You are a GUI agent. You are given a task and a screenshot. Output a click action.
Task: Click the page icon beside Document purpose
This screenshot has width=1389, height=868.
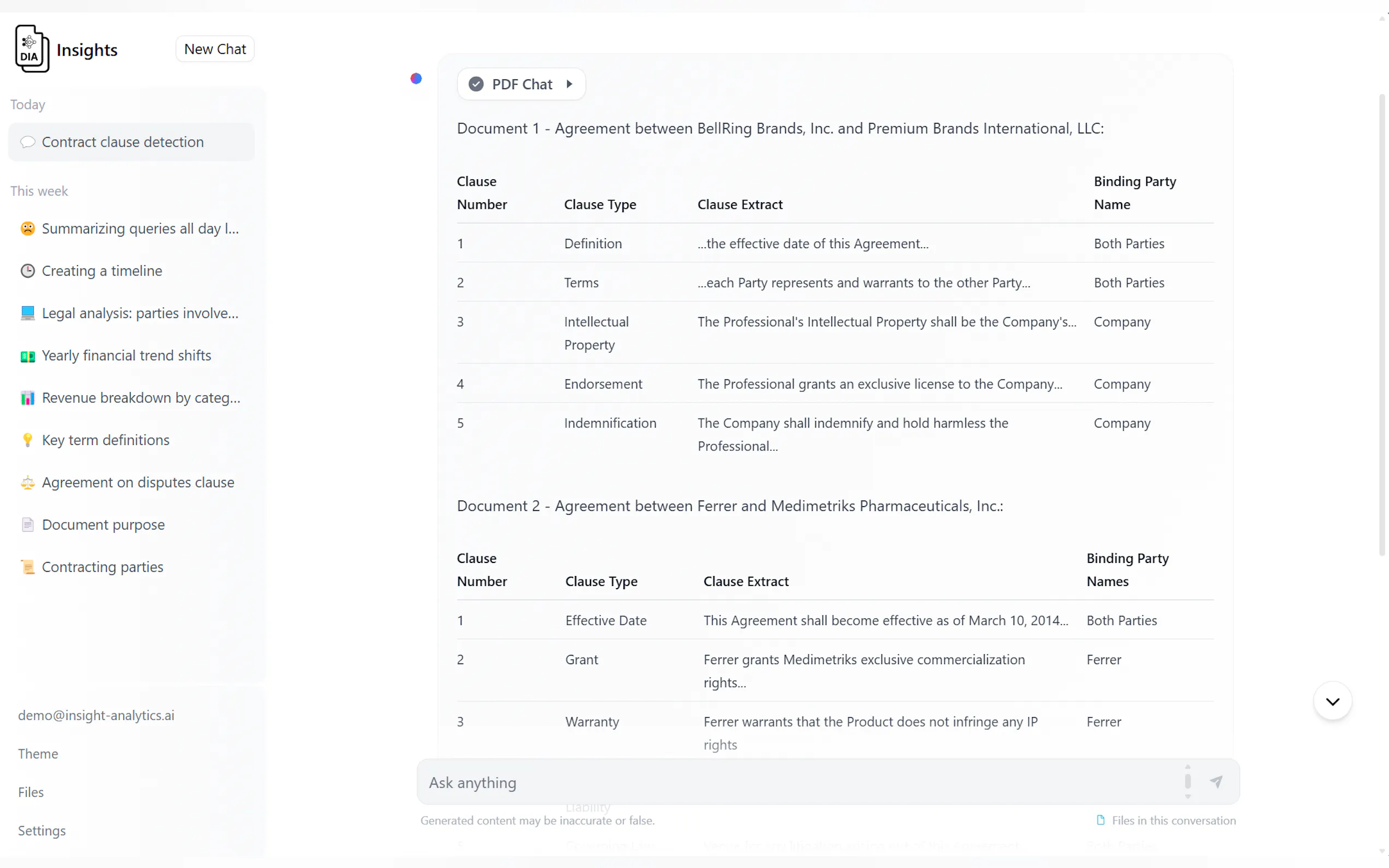coord(27,525)
